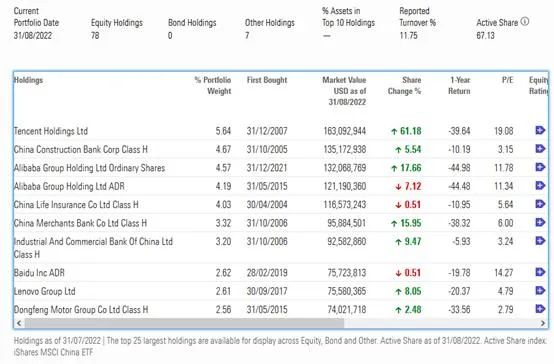Click rating icon on Alibaba ADR row
This screenshot has height=364, width=554.
(x=540, y=186)
